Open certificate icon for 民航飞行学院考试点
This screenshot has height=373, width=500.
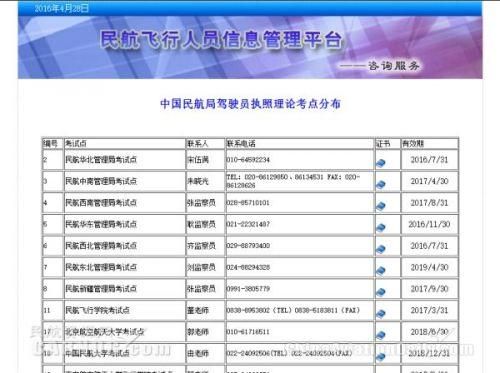[x=380, y=313]
